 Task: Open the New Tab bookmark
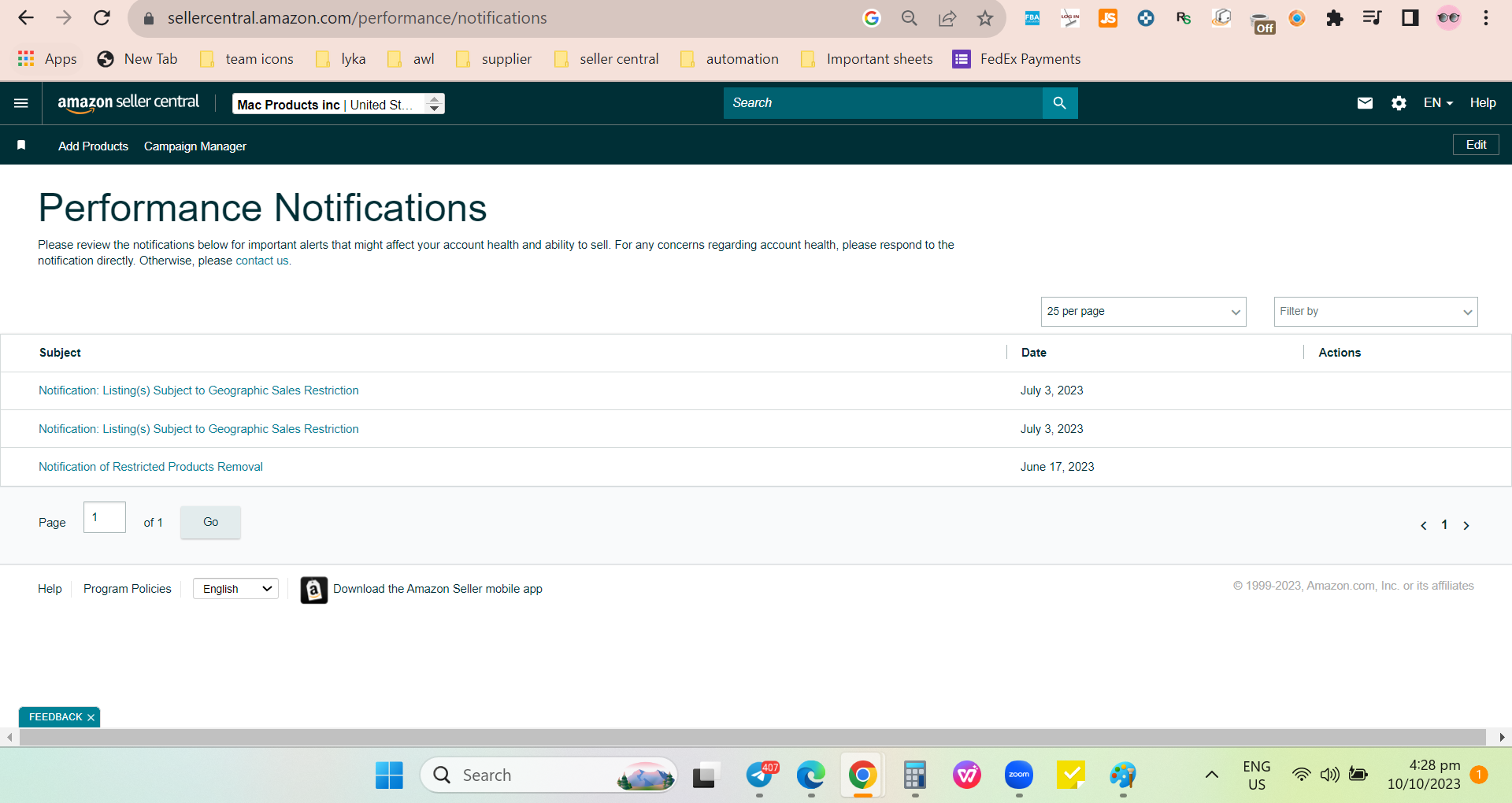137,59
